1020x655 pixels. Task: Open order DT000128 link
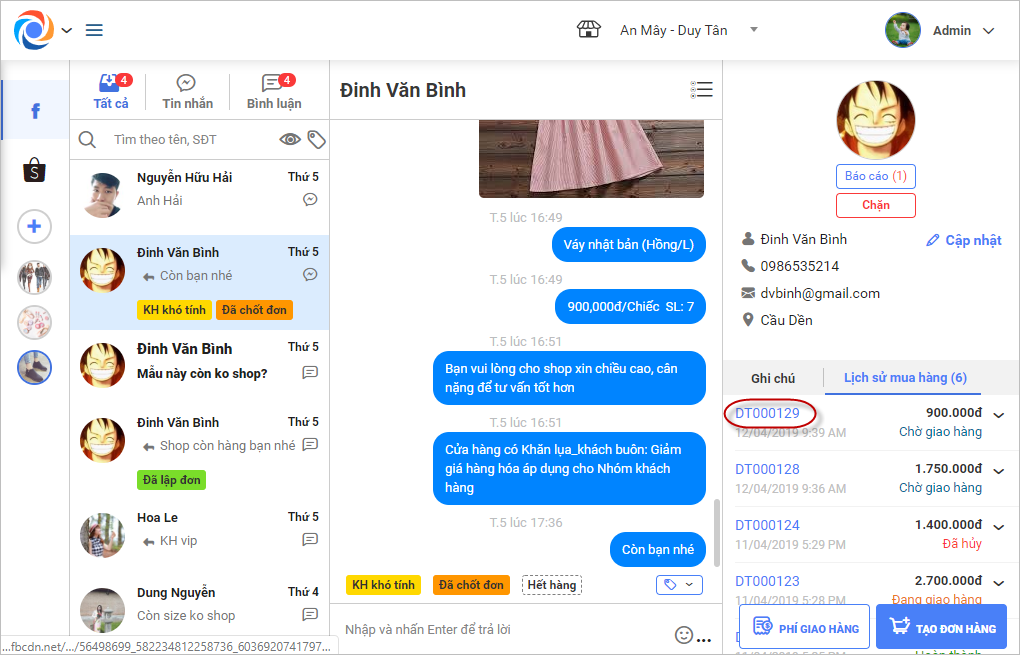768,469
